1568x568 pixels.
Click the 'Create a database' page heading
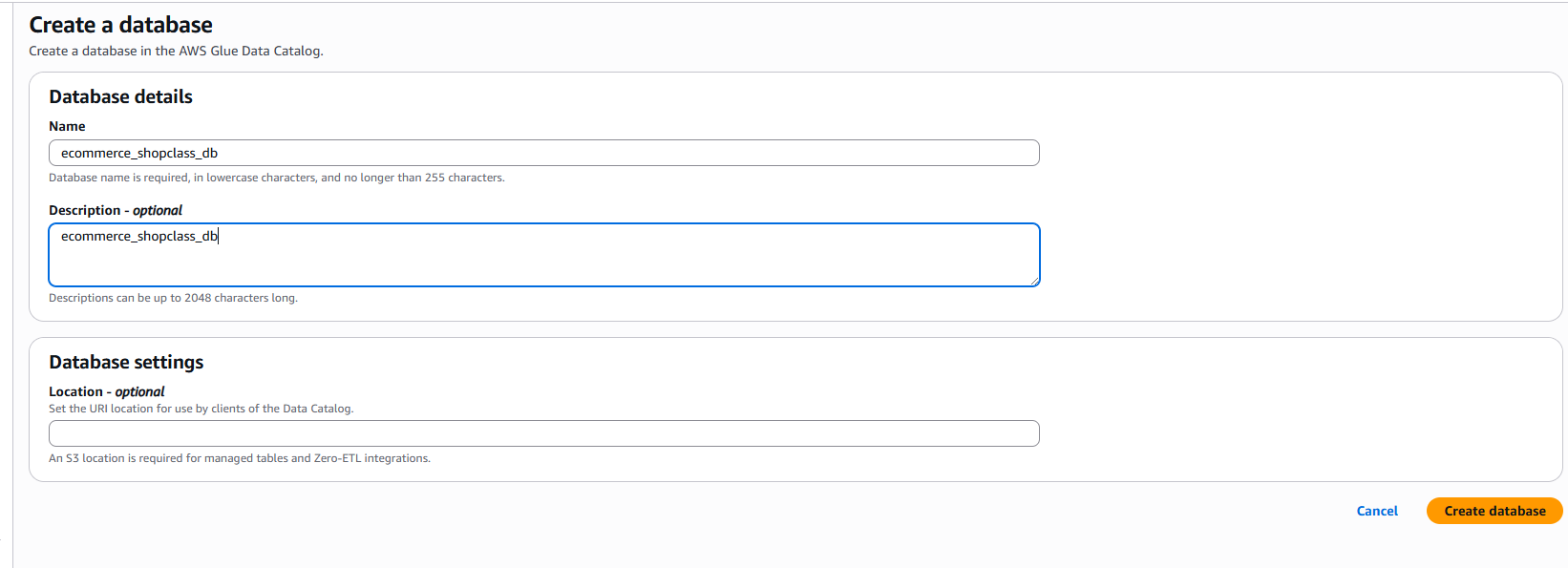pos(120,25)
